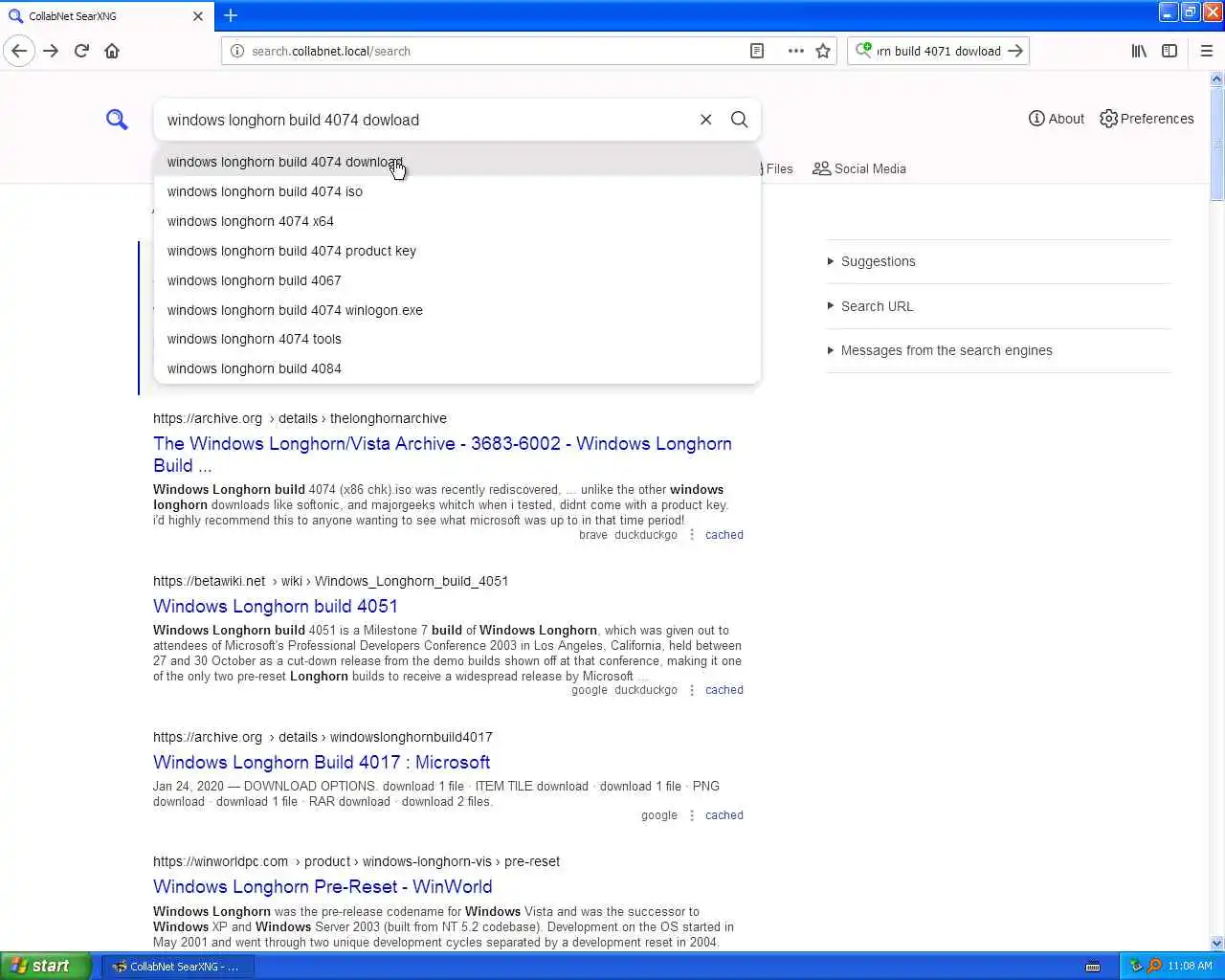Click the scrollbar down arrow
This screenshot has width=1225, height=980.
pos(1217,943)
